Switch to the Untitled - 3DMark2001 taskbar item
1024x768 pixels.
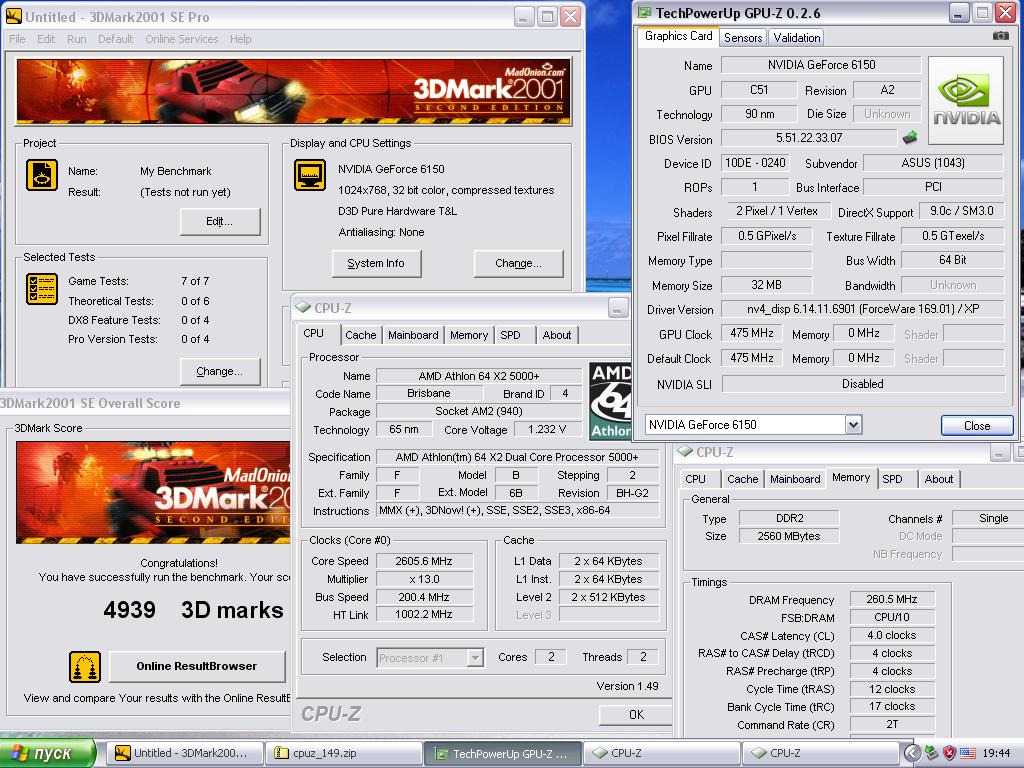click(x=185, y=753)
